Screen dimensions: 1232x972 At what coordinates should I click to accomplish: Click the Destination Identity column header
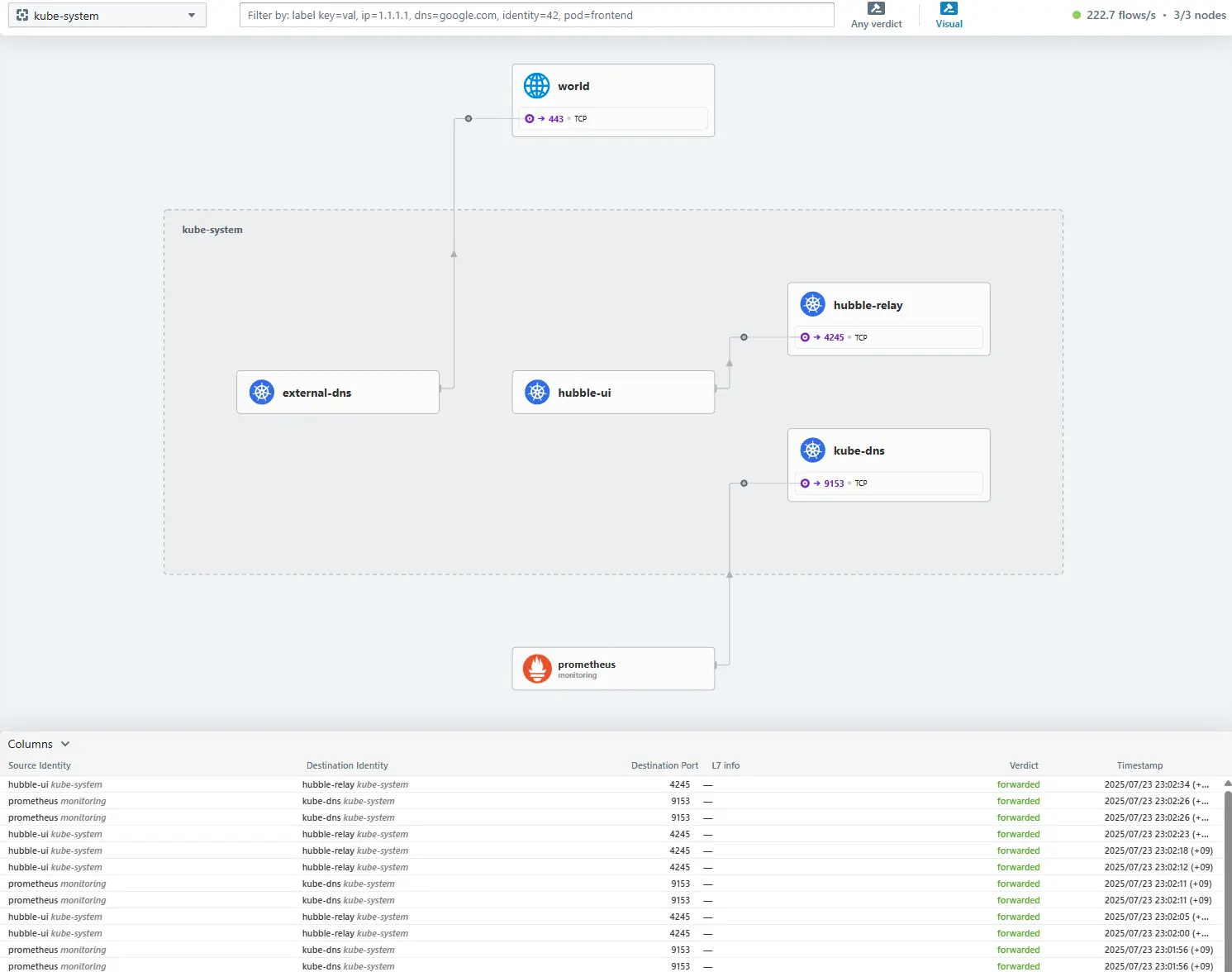tap(347, 765)
